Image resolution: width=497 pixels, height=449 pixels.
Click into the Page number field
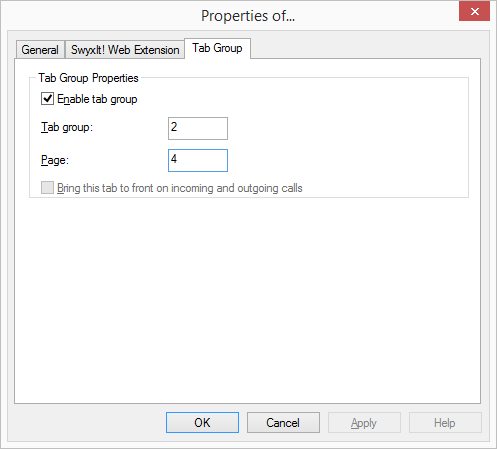(198, 160)
